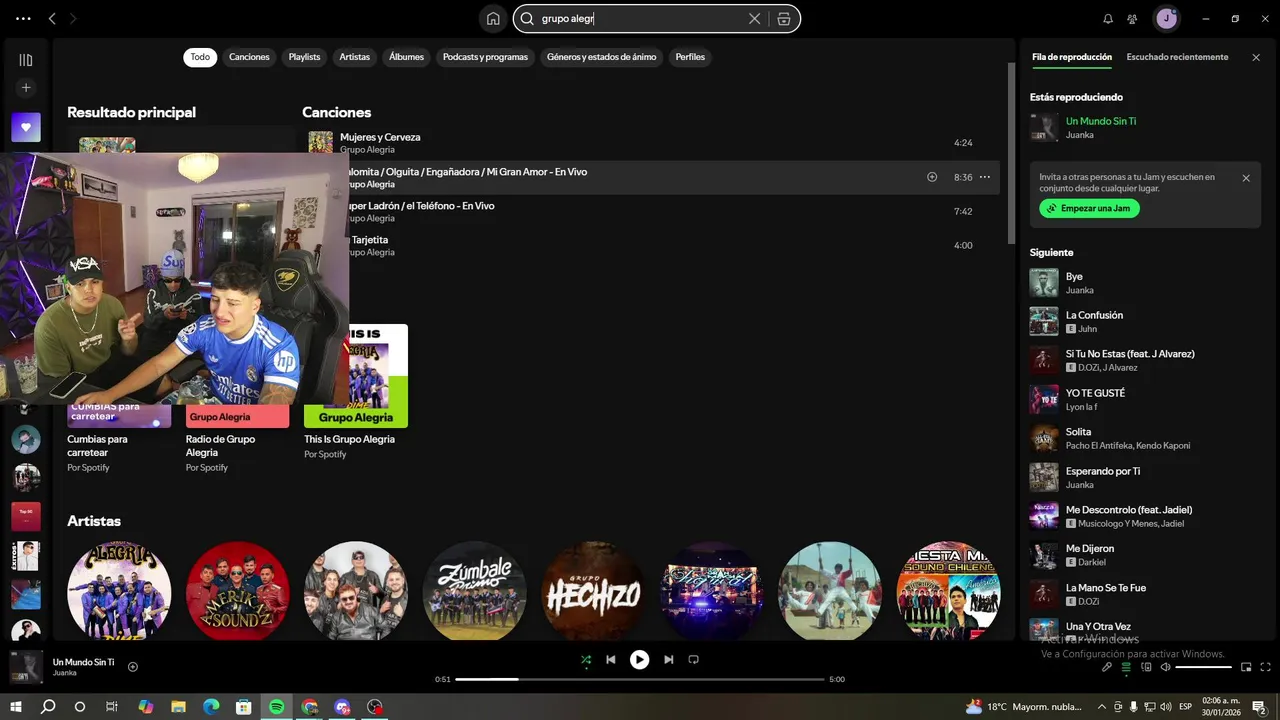Filter results by Artistas
The height and width of the screenshot is (720, 1280).
[x=354, y=57]
